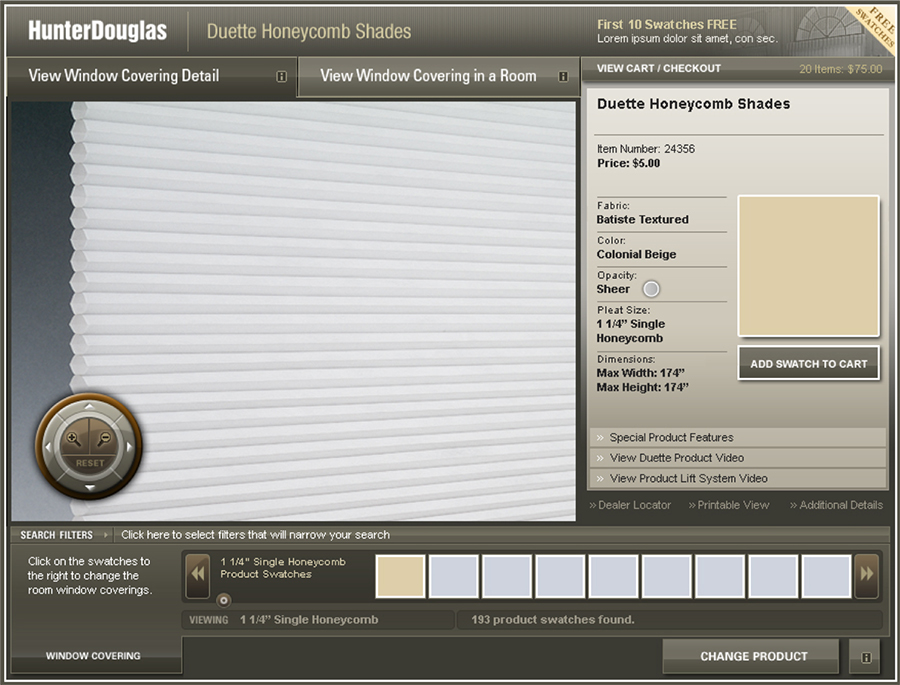Click the Change Product button
This screenshot has height=685, width=900.
click(x=753, y=656)
